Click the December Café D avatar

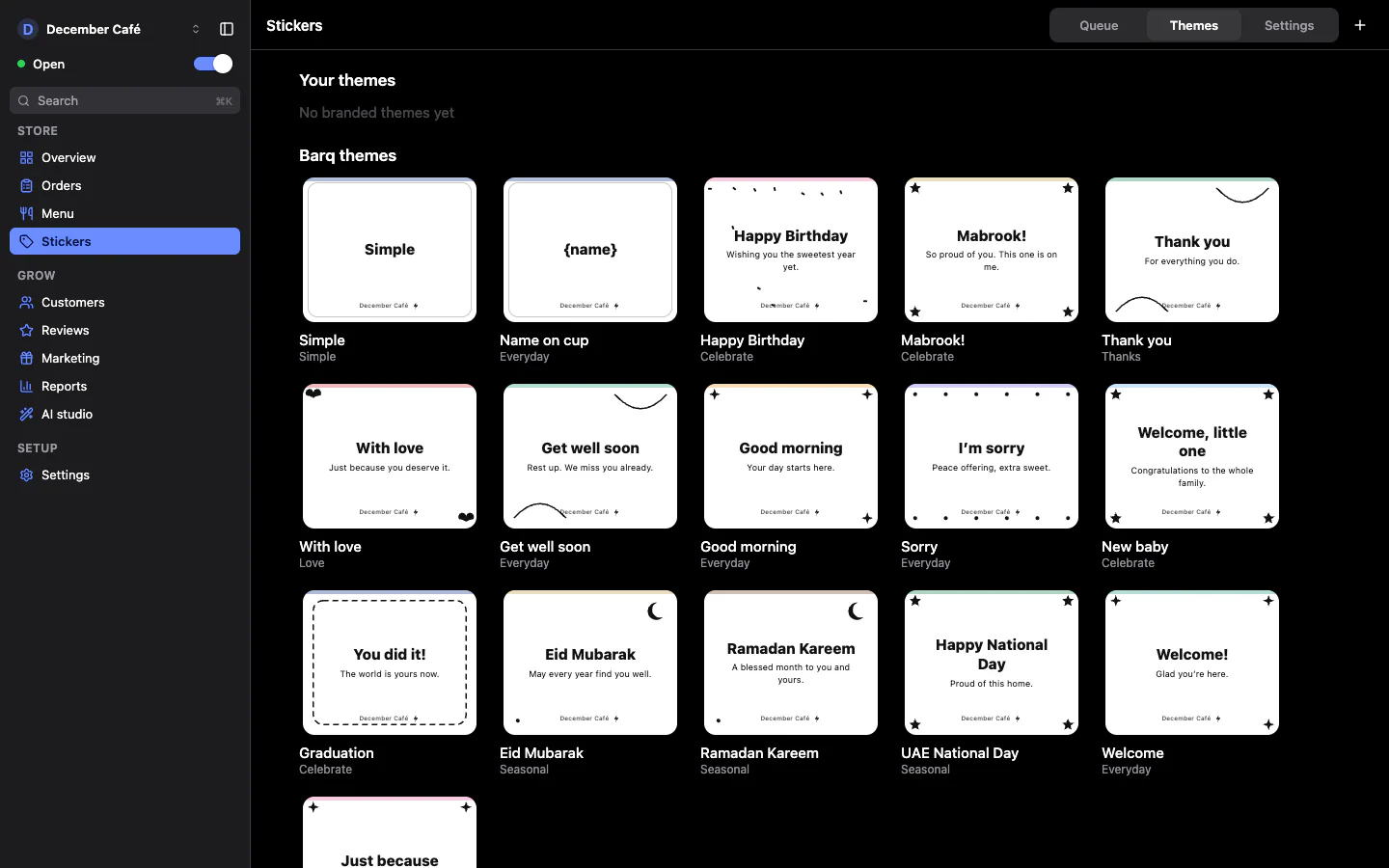coord(27,29)
